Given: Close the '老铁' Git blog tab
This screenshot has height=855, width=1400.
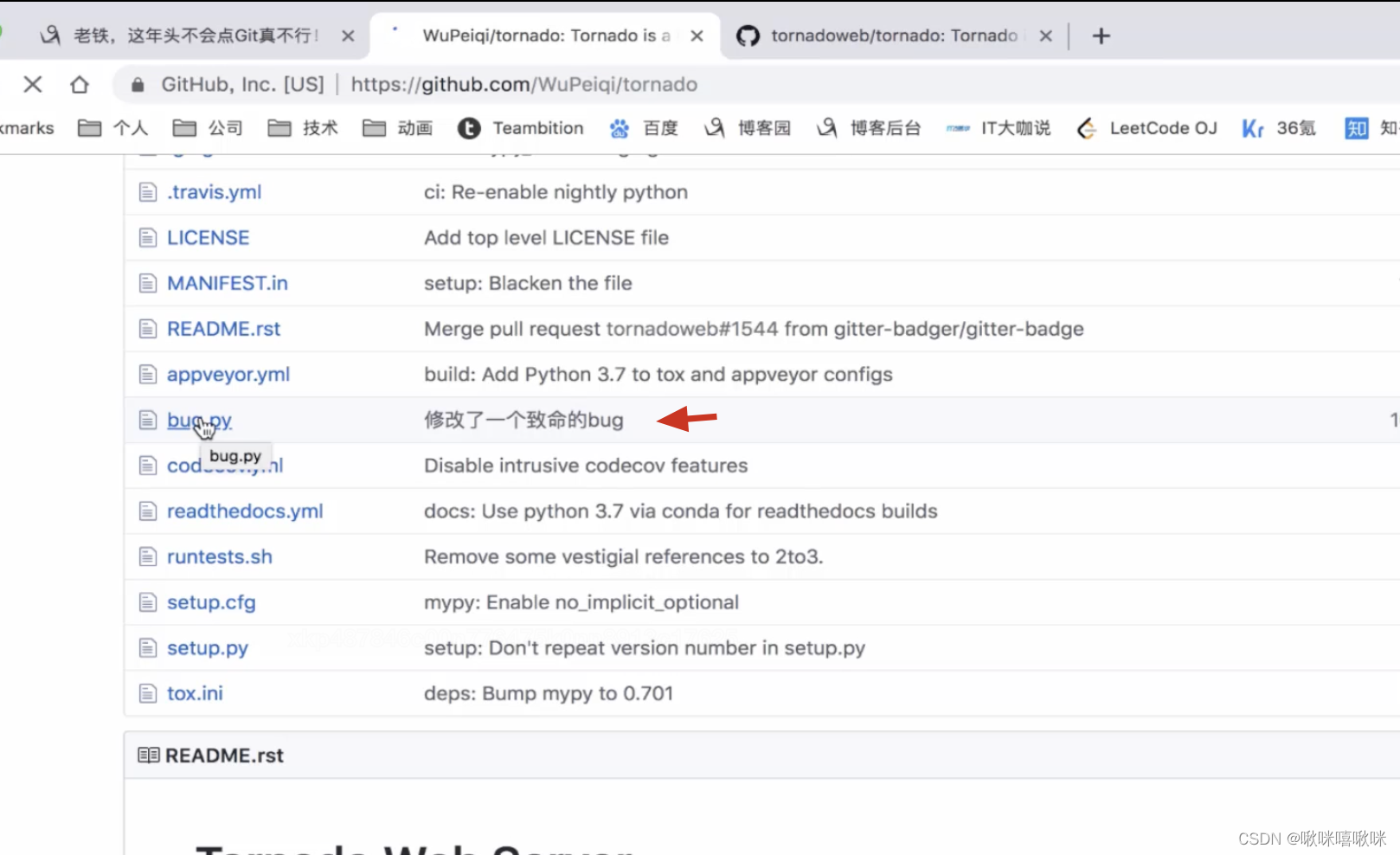Looking at the screenshot, I should coord(348,36).
